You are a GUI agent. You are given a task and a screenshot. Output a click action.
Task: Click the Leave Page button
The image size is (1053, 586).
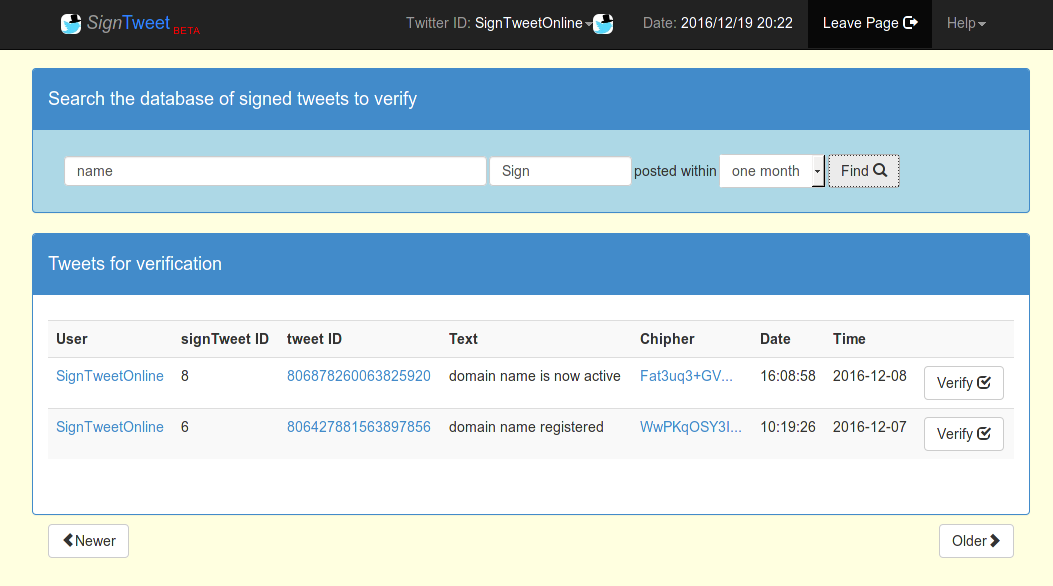pyautogui.click(x=870, y=23)
